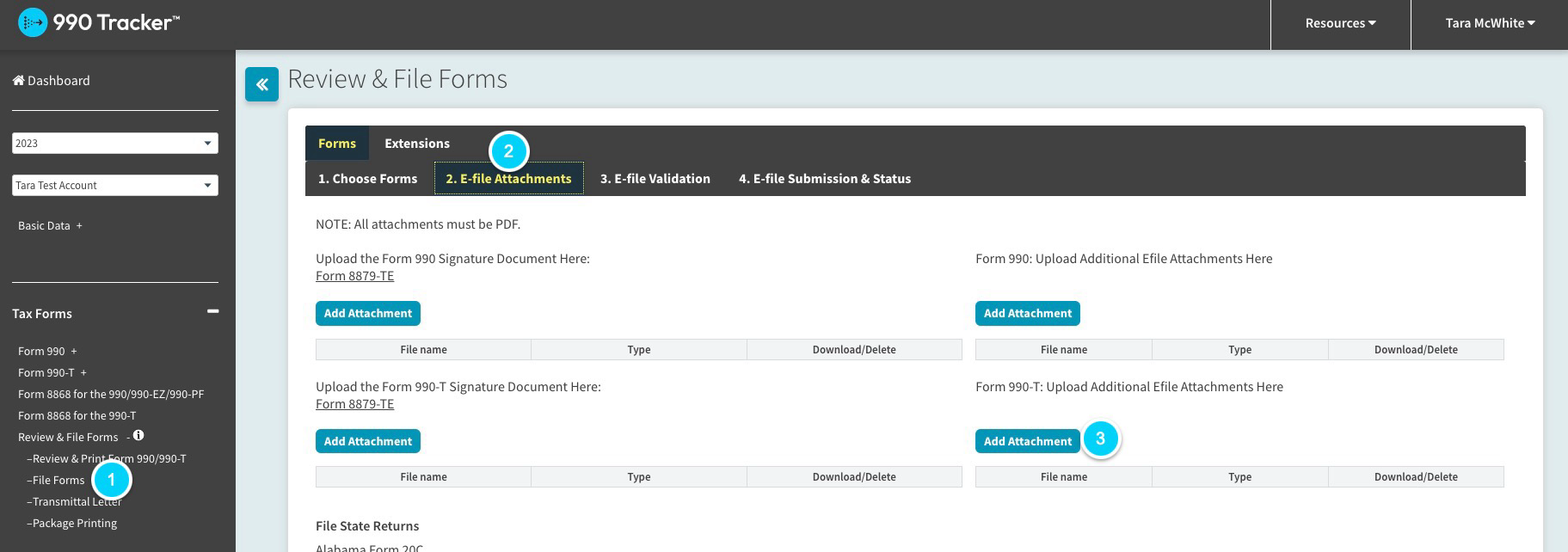Go to 1. Choose Forms tab
The image size is (1568, 552).
[367, 179]
